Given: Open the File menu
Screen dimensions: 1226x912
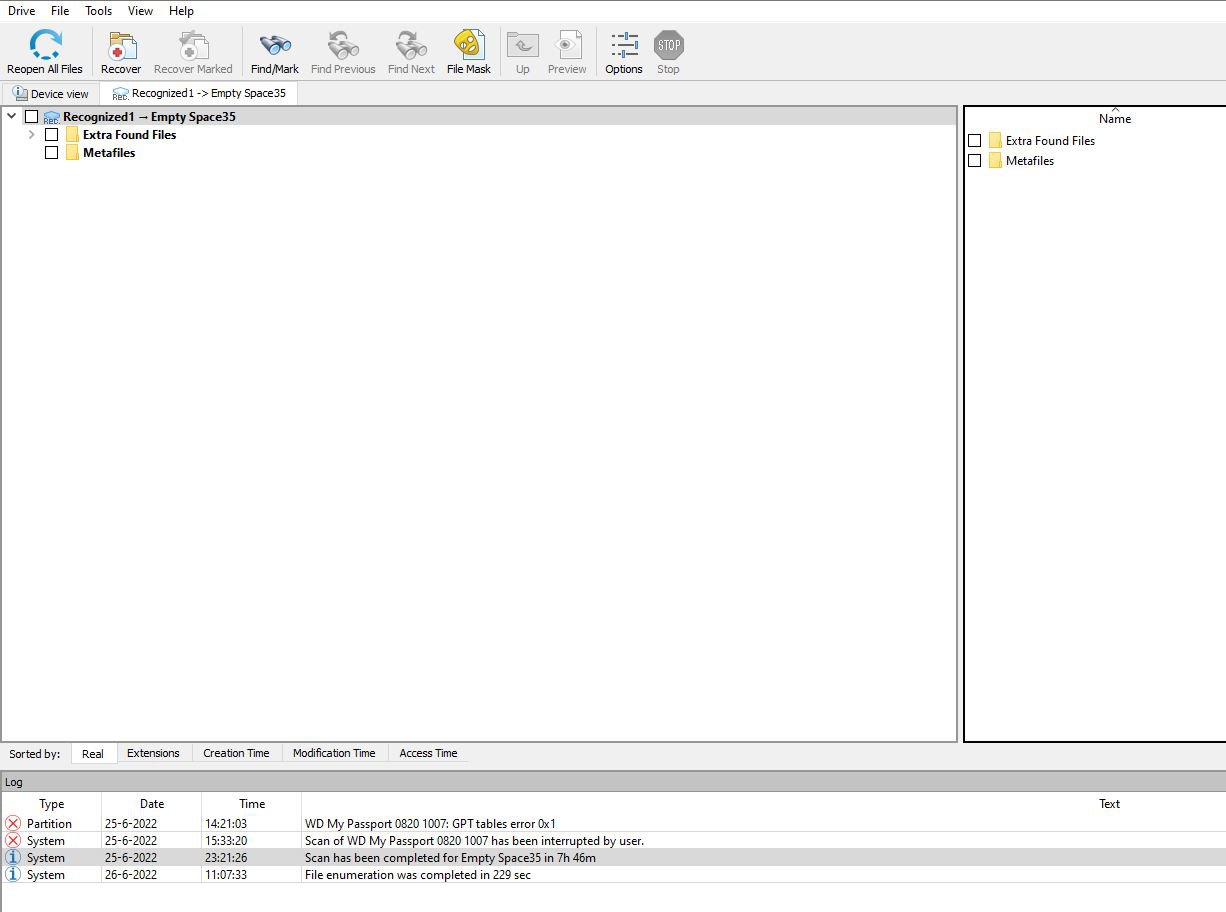Looking at the screenshot, I should (x=60, y=11).
